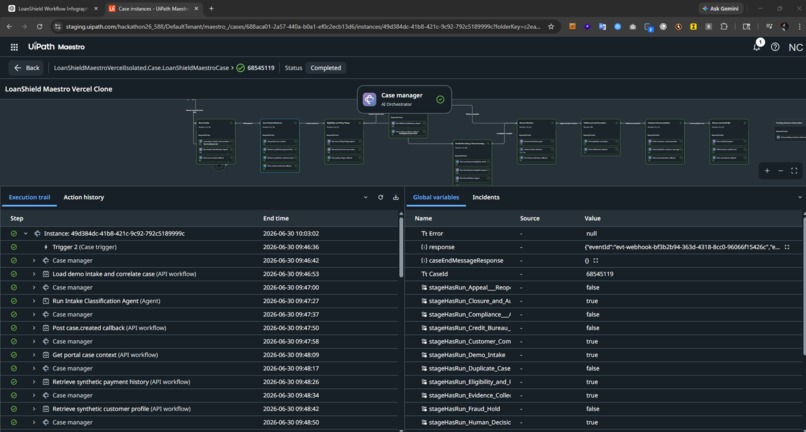
Task: Expand the Retrieve synthetic payment history step
Action: [34, 382]
